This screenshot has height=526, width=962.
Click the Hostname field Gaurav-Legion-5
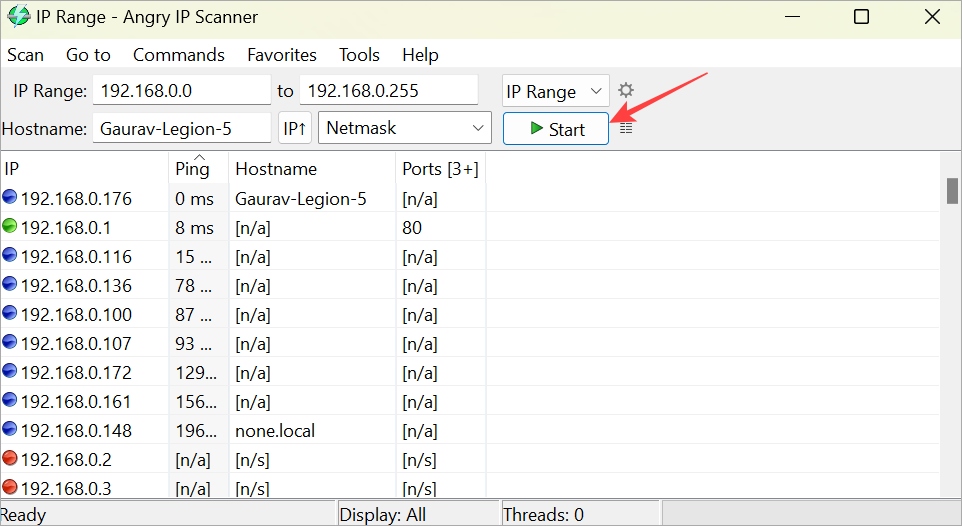point(182,128)
